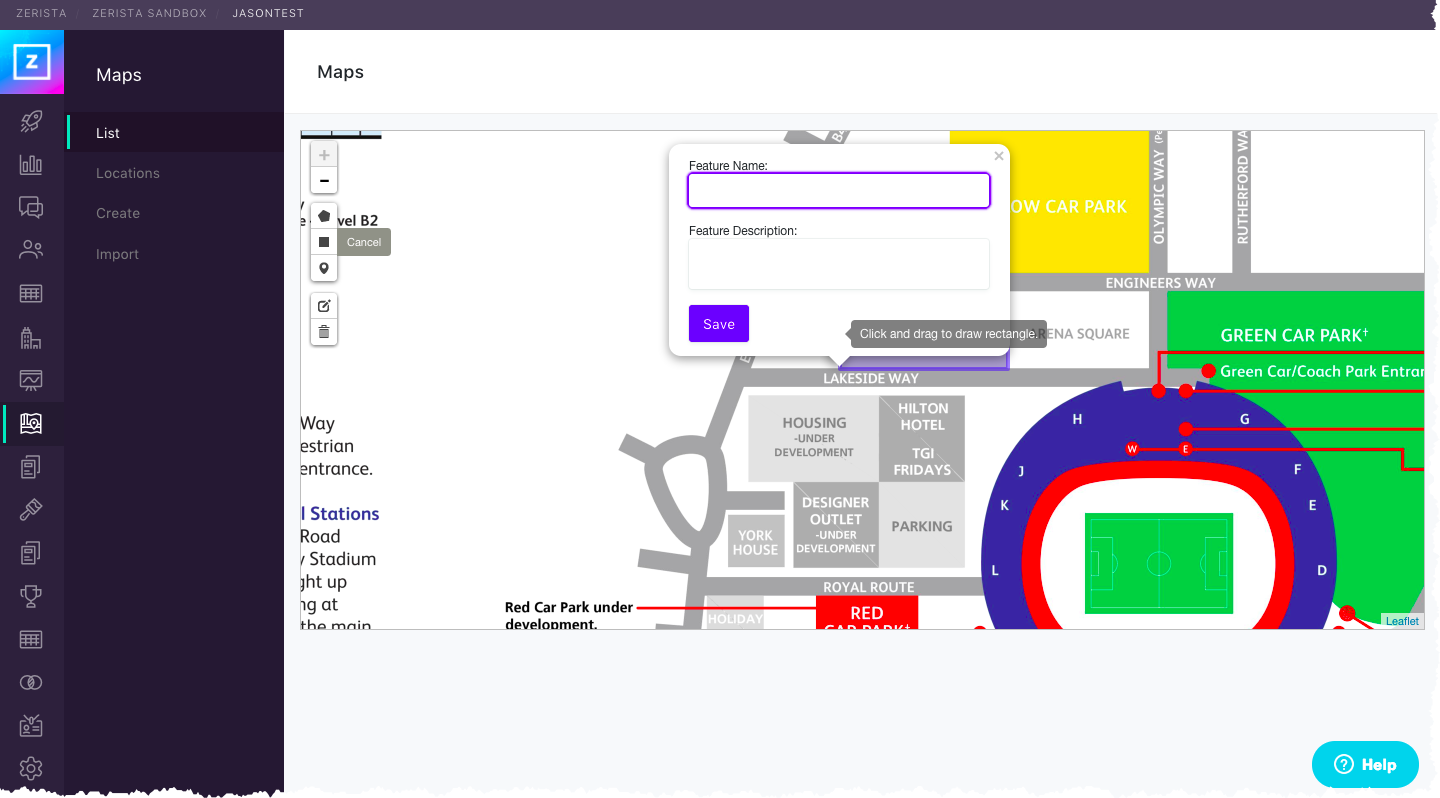
Task: Open the table icon below people icon
Action: [x=31, y=294]
